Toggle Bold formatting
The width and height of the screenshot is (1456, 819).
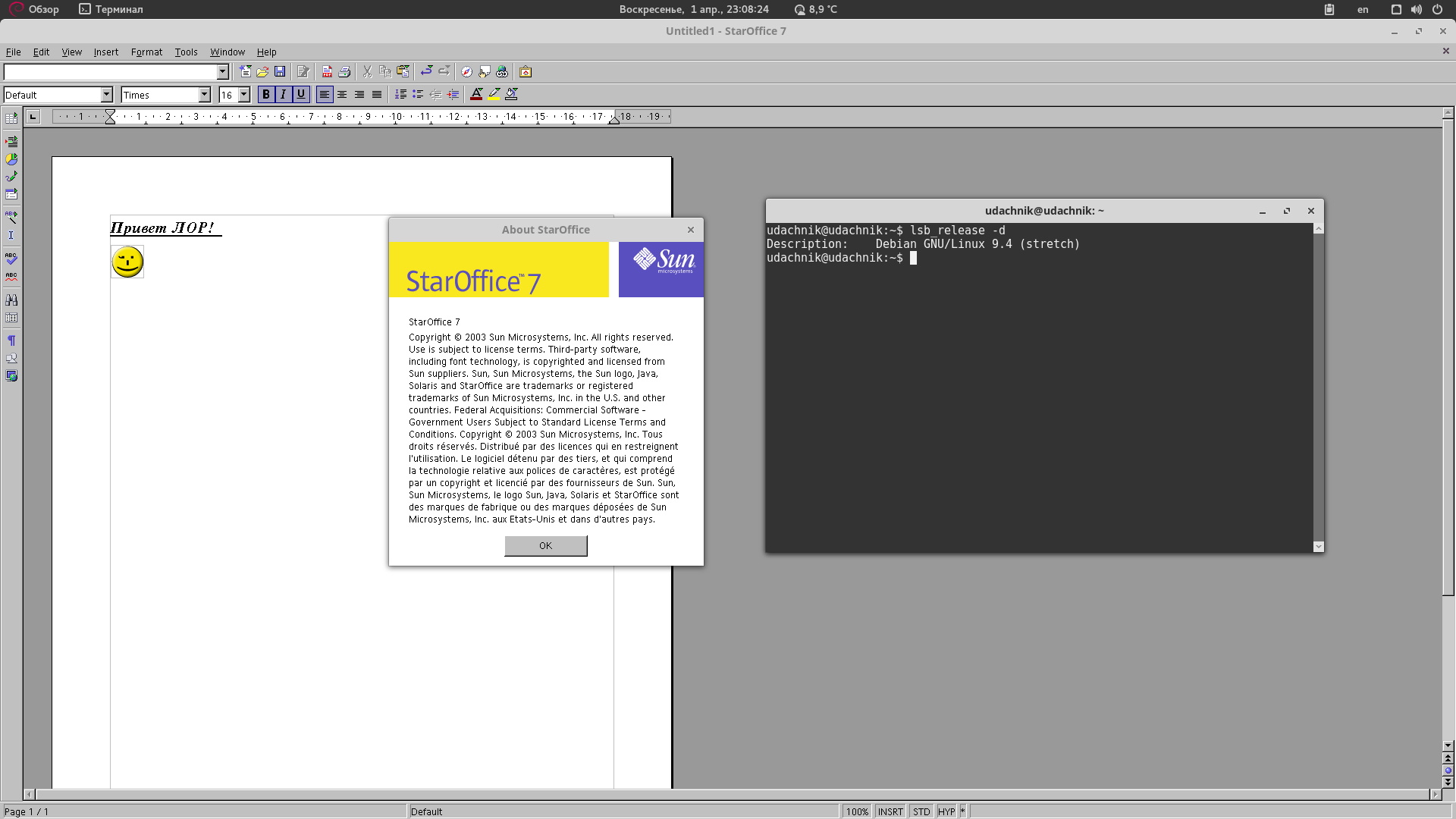coord(265,94)
